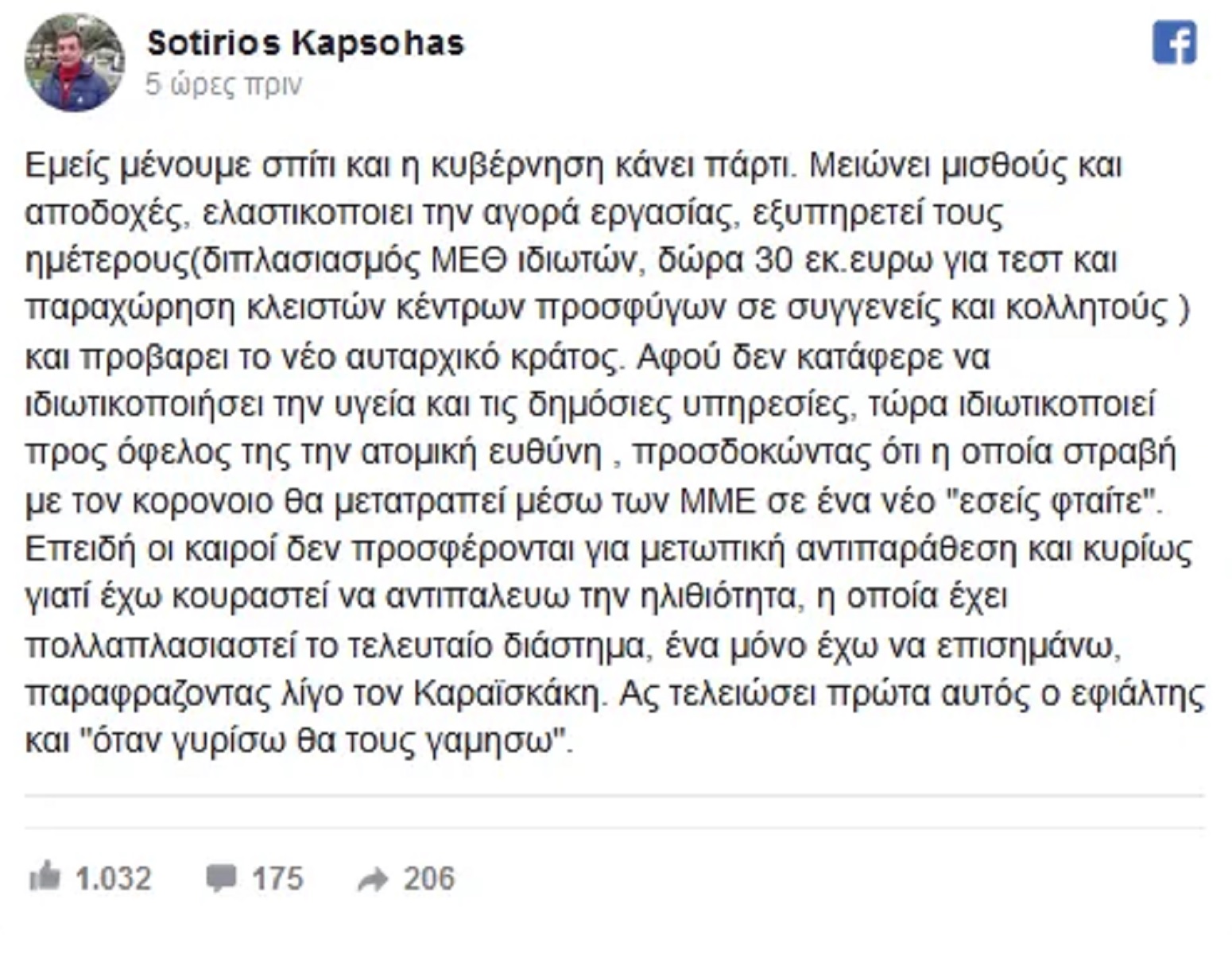Open the Facebook logo icon

coord(1174,43)
